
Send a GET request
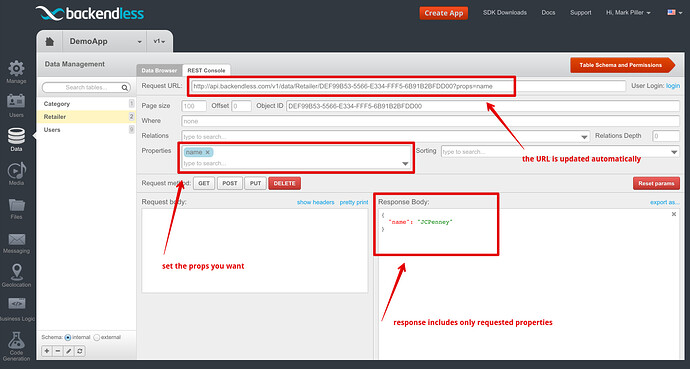coord(204,183)
